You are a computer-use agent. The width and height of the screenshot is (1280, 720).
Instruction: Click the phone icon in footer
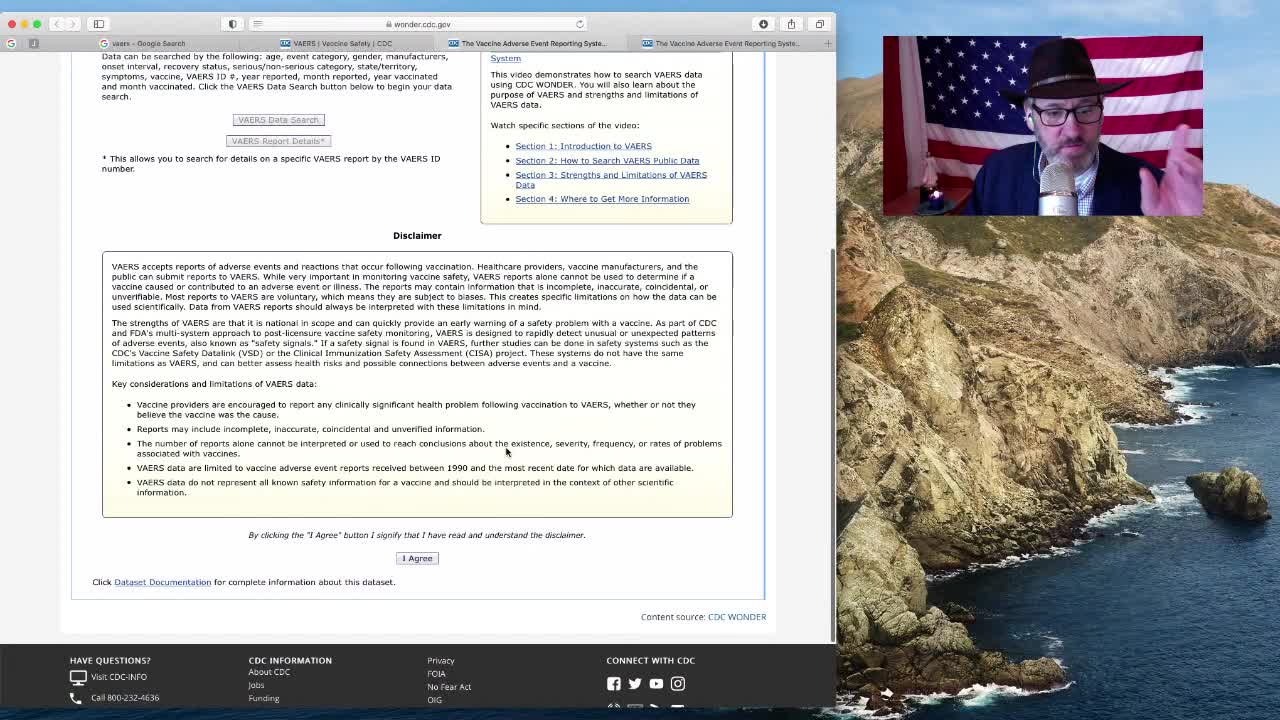(x=76, y=698)
